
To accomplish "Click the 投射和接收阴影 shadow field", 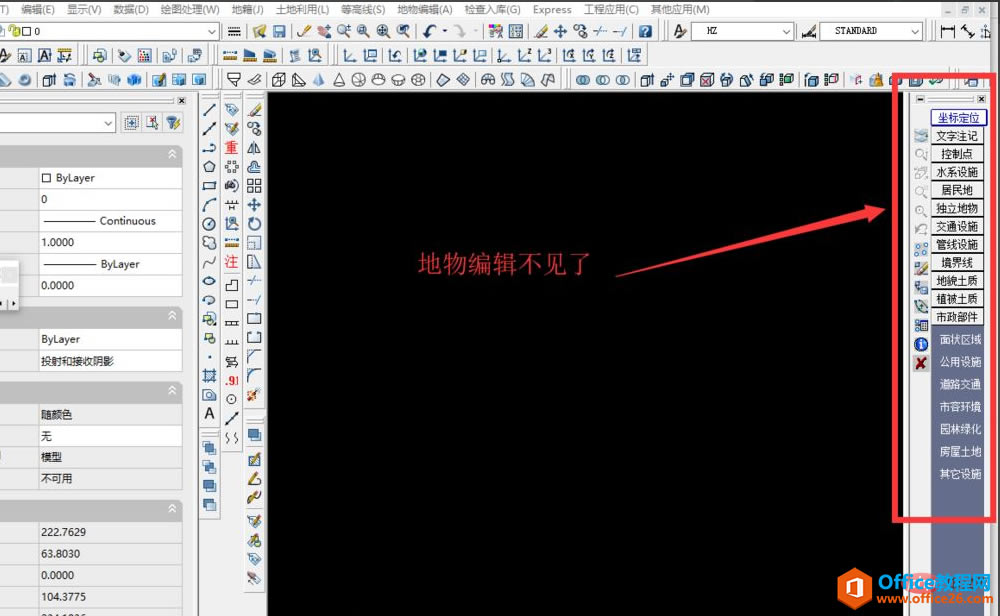I will pos(110,361).
